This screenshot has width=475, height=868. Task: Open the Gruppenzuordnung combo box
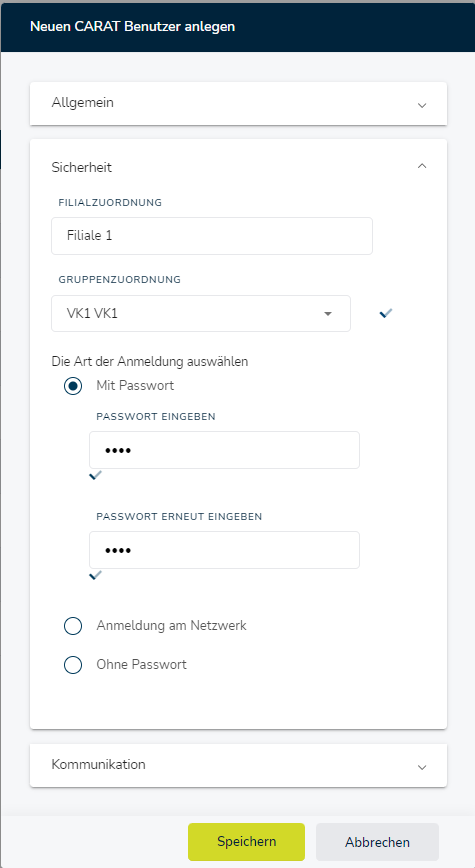(201, 313)
